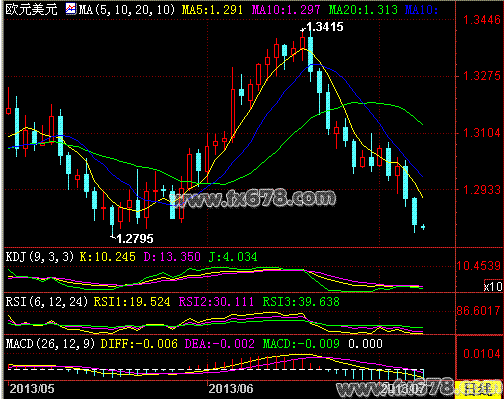Open the KDJ(9,3,3) indicator label
The width and height of the screenshot is (504, 399).
40,257
